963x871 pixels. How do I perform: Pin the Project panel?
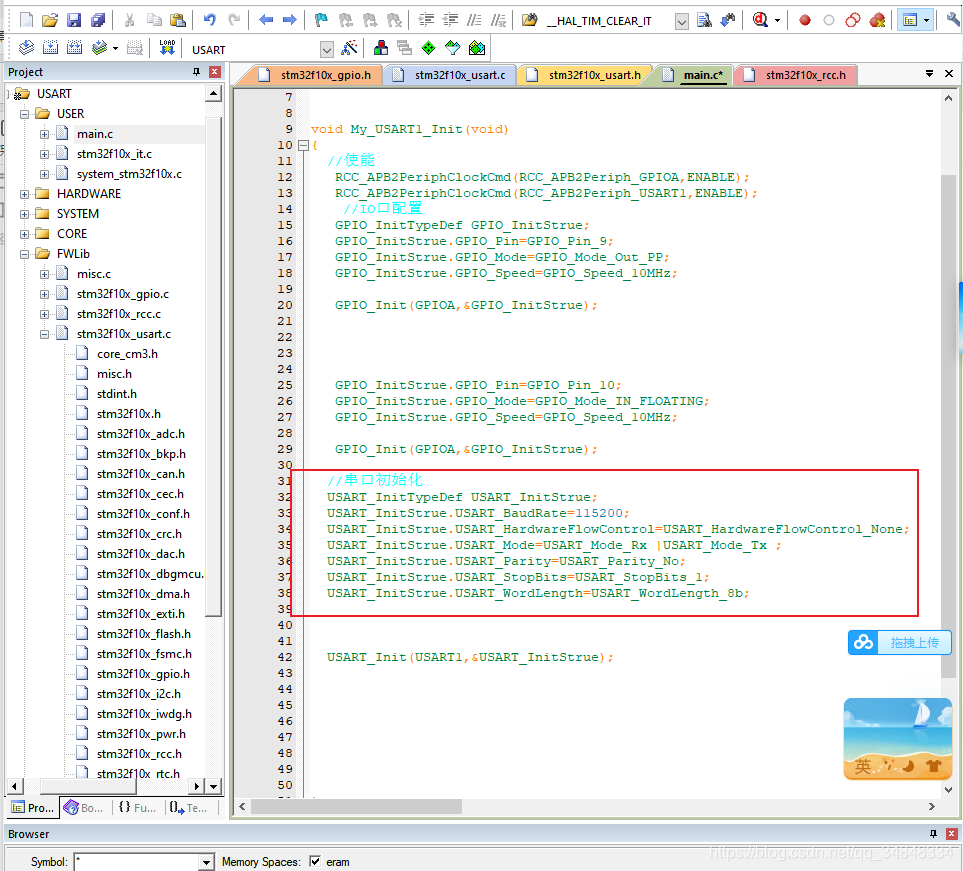pyautogui.click(x=196, y=72)
